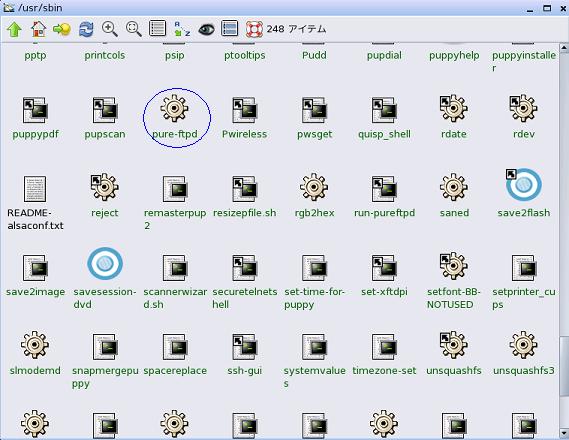Open the bookmarks menu icon
The width and height of the screenshot is (569, 440).
[62, 29]
